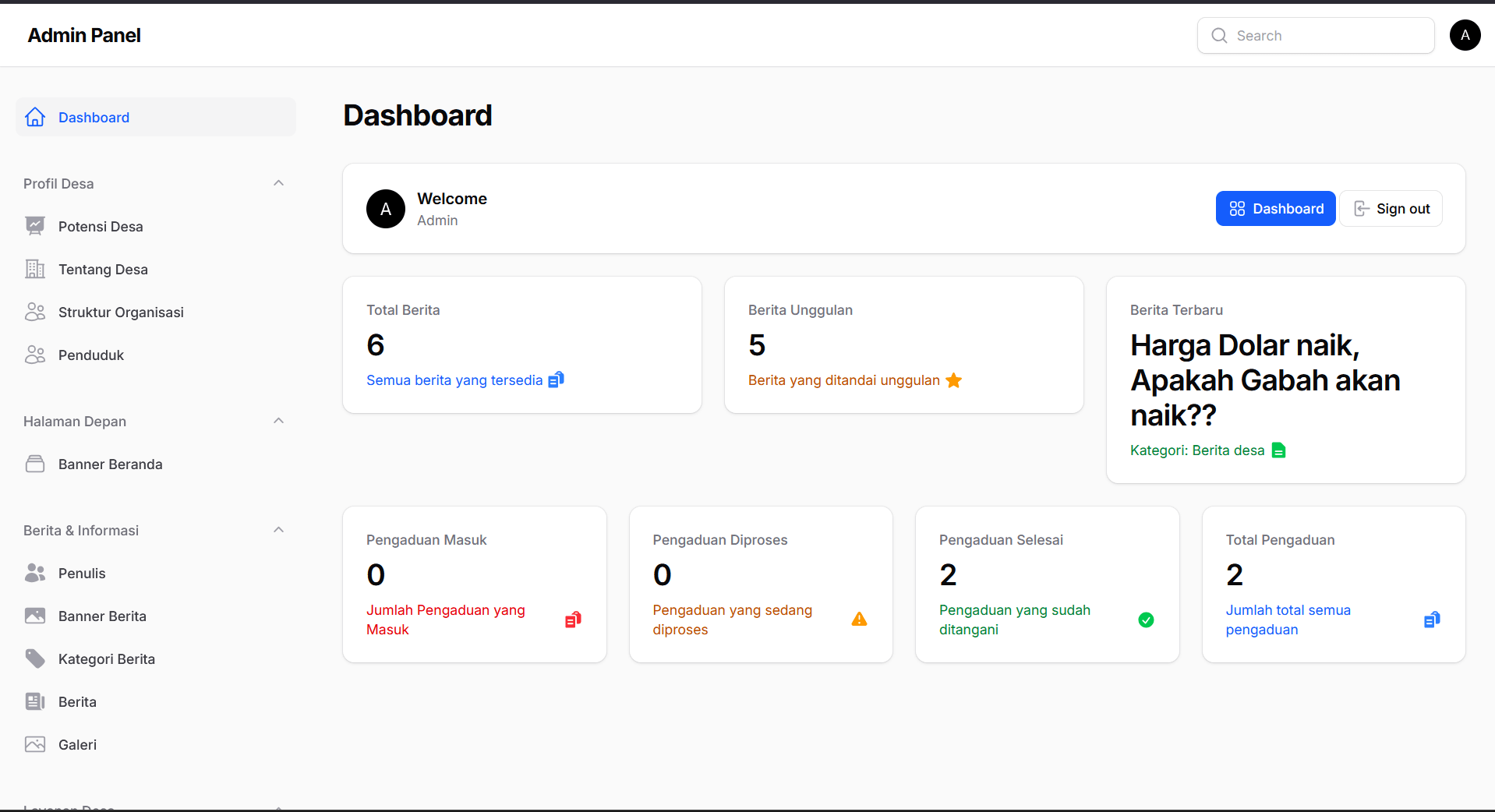Click the Jumlah total semua pengaduan text
Screen dimensions: 1495x812
click(1288, 620)
